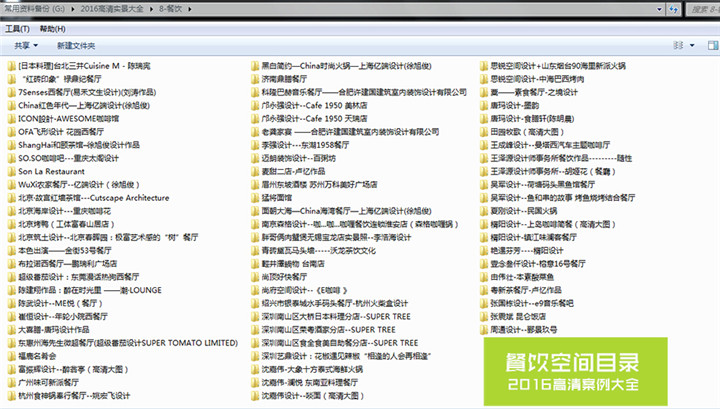Click folder icon of ICON設計-AWESOME咖啡馆
Image resolution: width=720 pixels, height=409 pixels.
tap(11, 119)
